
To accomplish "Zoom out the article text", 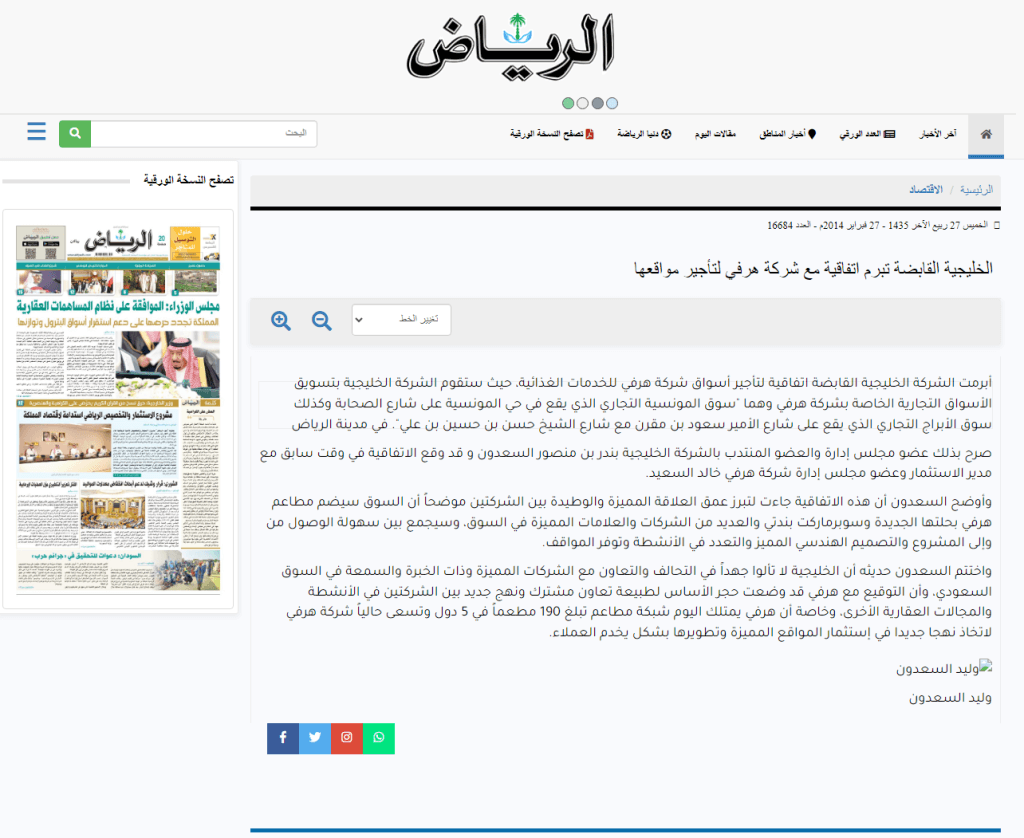I will pyautogui.click(x=321, y=321).
